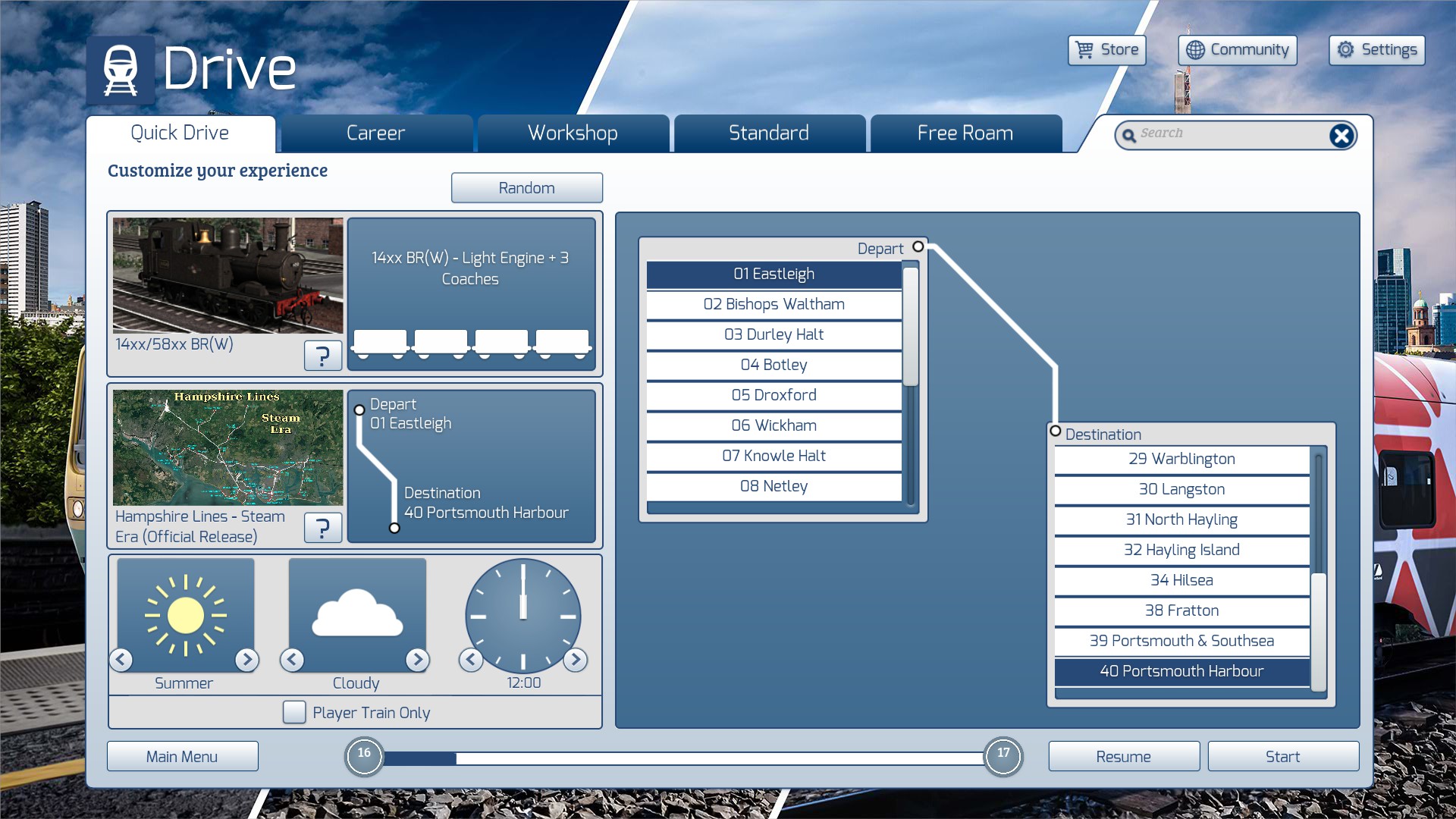The width and height of the screenshot is (1456, 819).
Task: Advance the clock time with right arrow
Action: coord(576,660)
